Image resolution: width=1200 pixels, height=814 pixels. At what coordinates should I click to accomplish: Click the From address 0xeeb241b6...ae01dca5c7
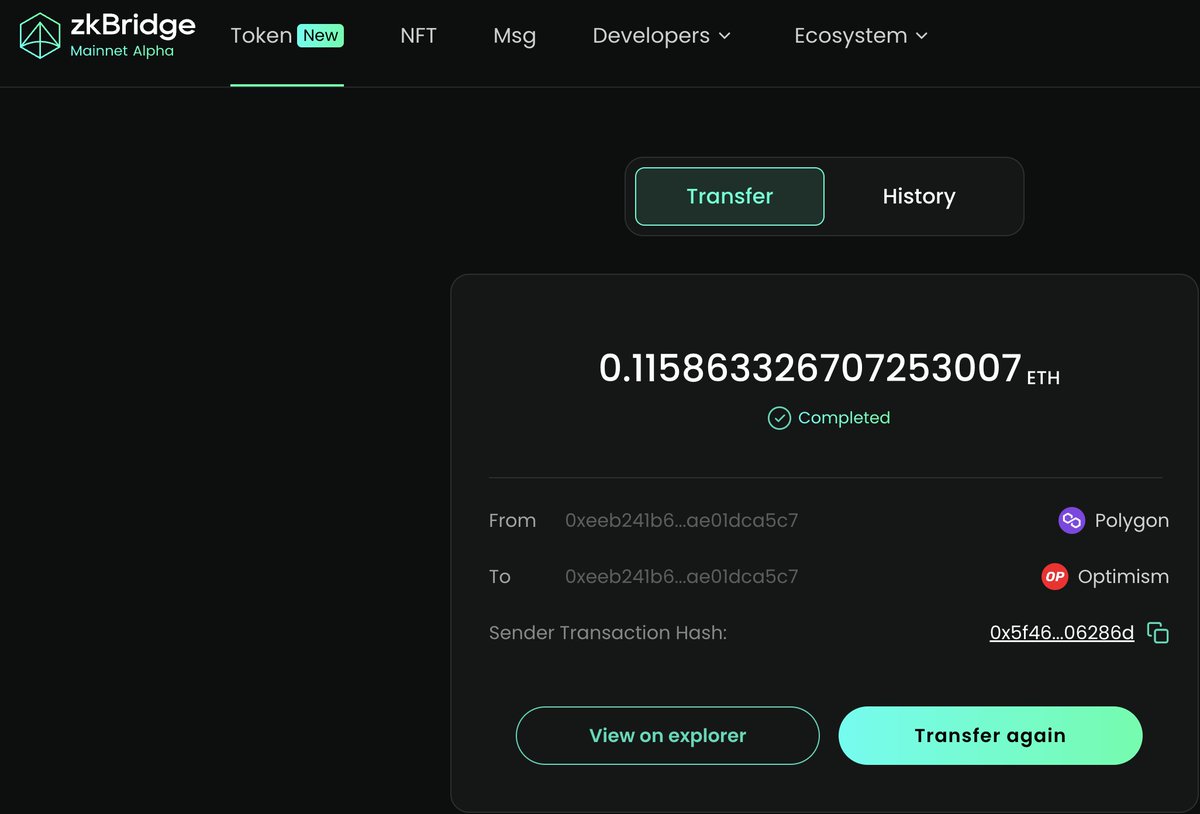coord(682,521)
